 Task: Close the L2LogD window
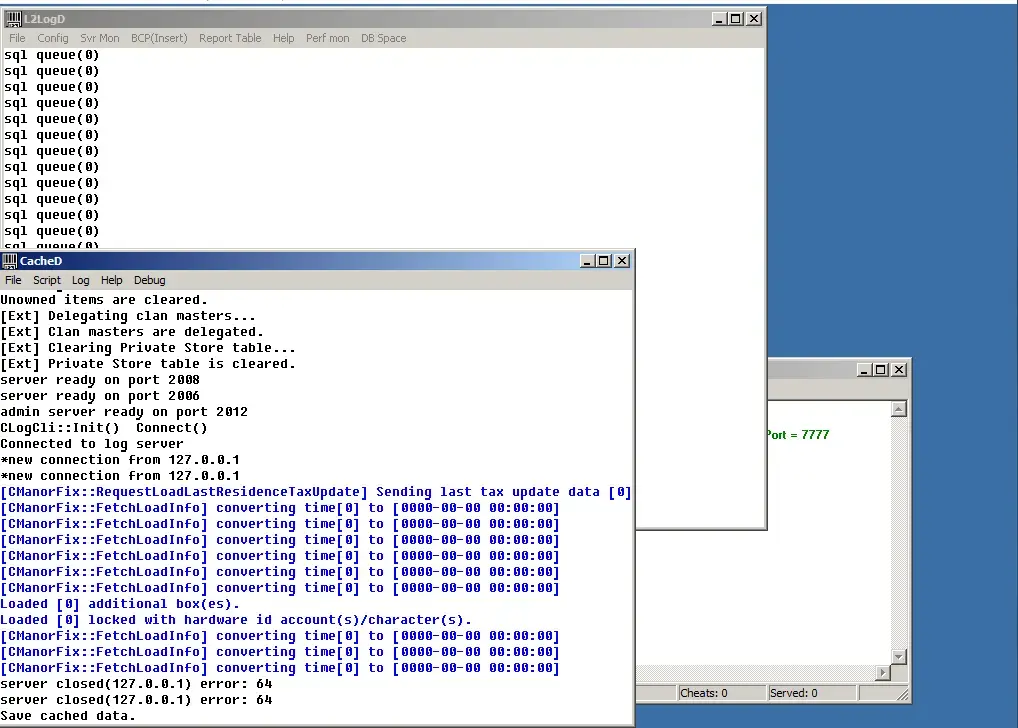coord(754,19)
